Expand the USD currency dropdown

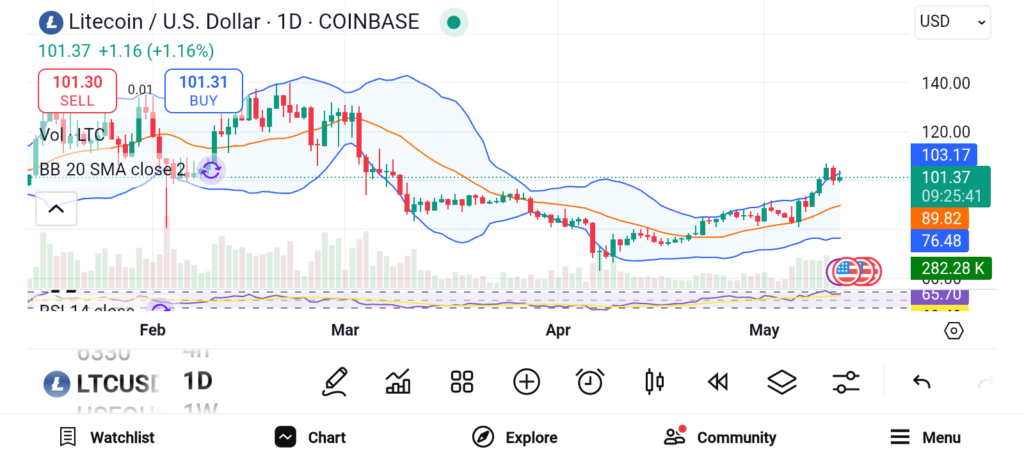(x=952, y=22)
